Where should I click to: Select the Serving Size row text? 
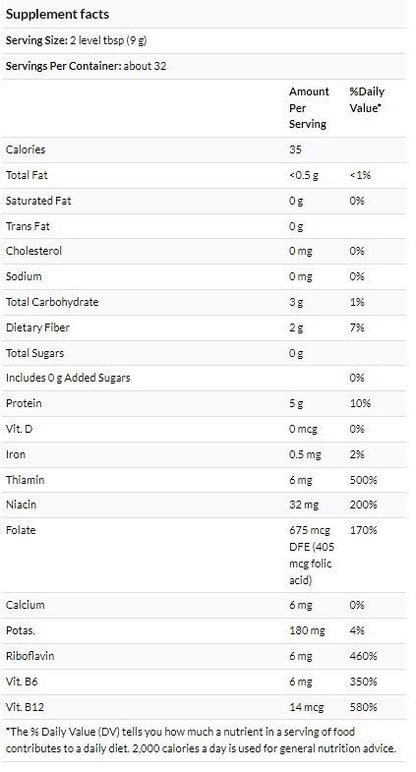(76, 40)
